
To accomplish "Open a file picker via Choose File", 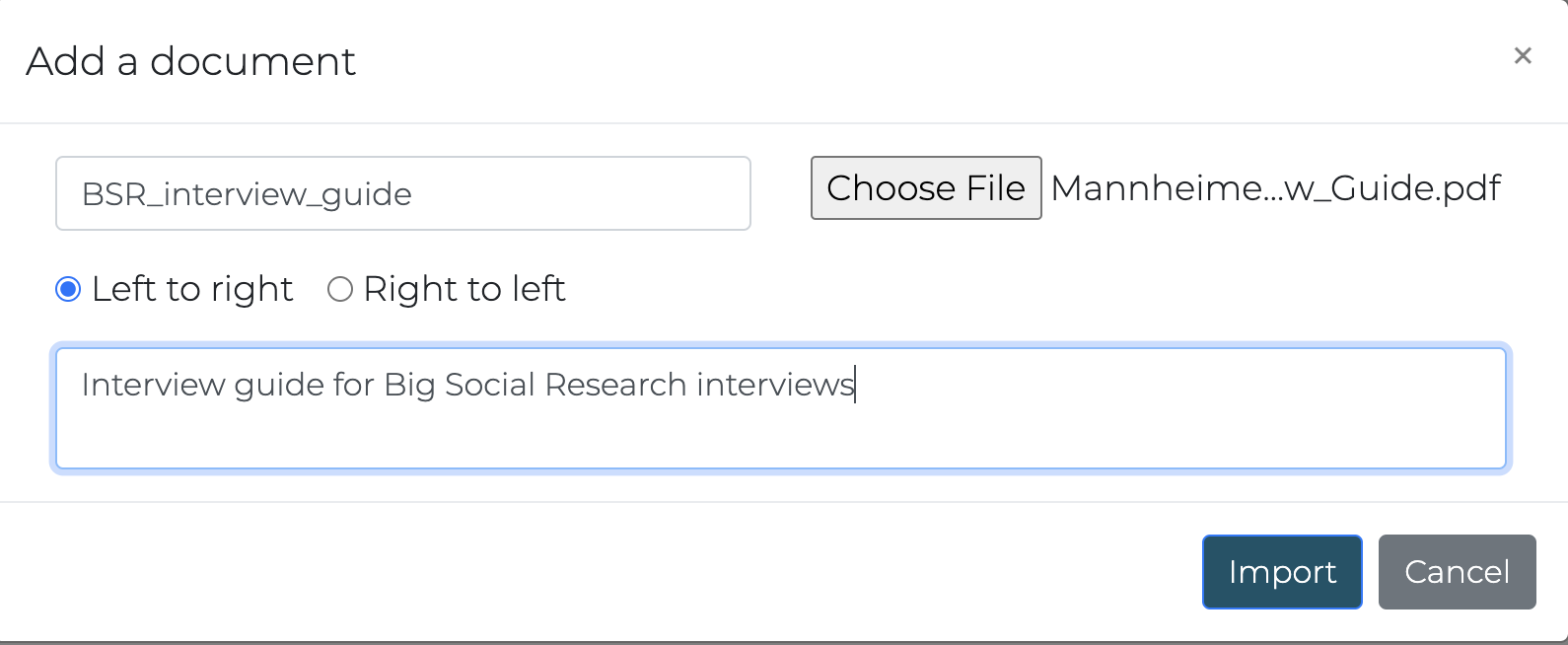I will [925, 187].
